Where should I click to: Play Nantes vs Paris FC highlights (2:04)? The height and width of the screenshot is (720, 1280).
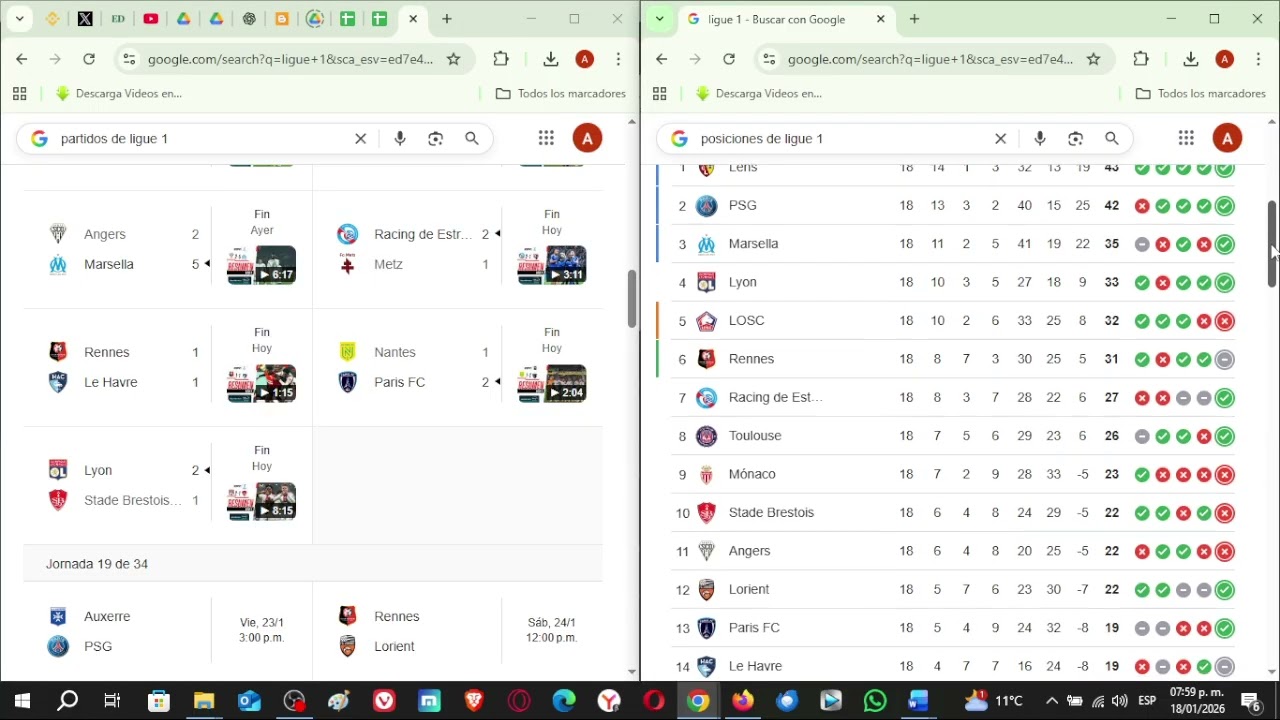coord(552,383)
